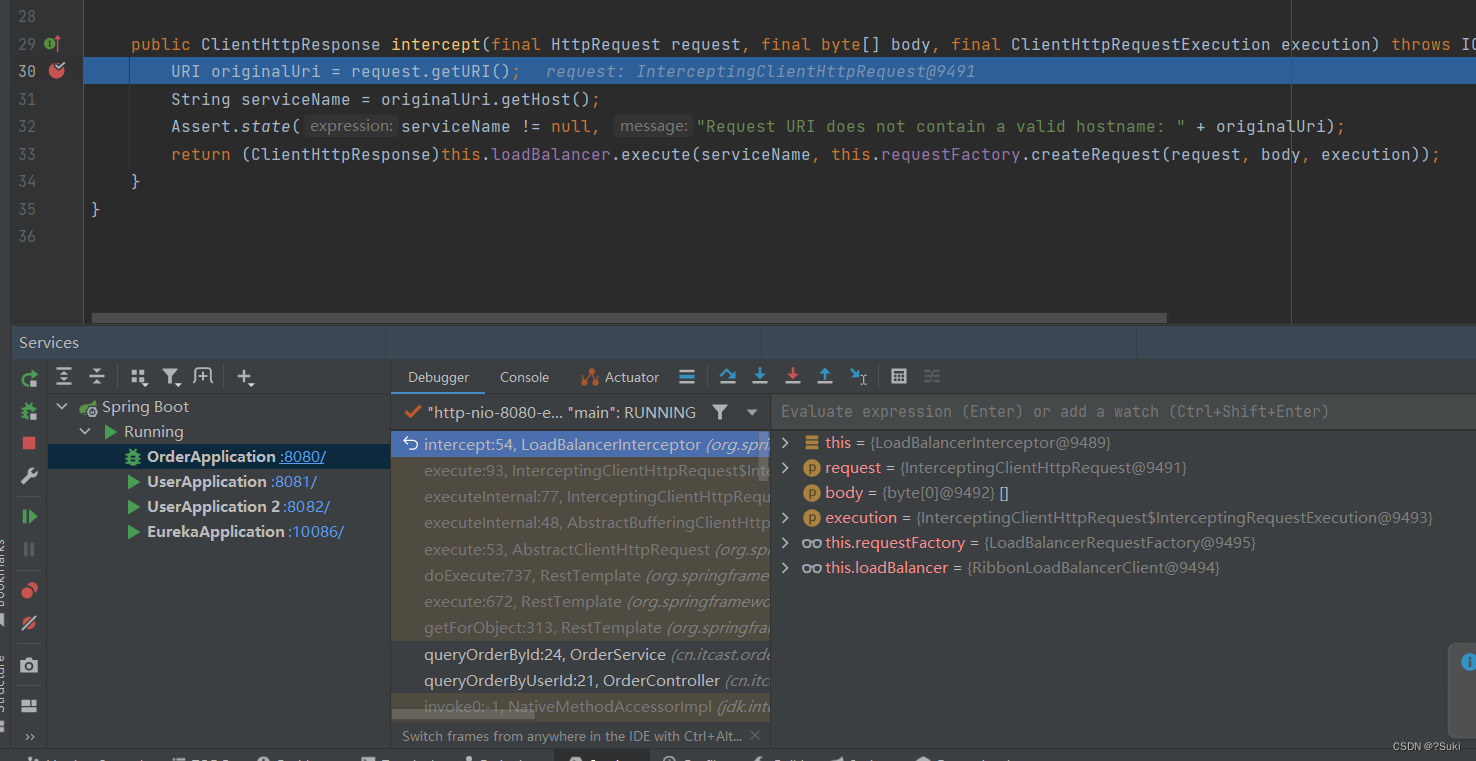Click the Restore Layout icon below camera
Image resolution: width=1476 pixels, height=761 pixels.
(29, 706)
